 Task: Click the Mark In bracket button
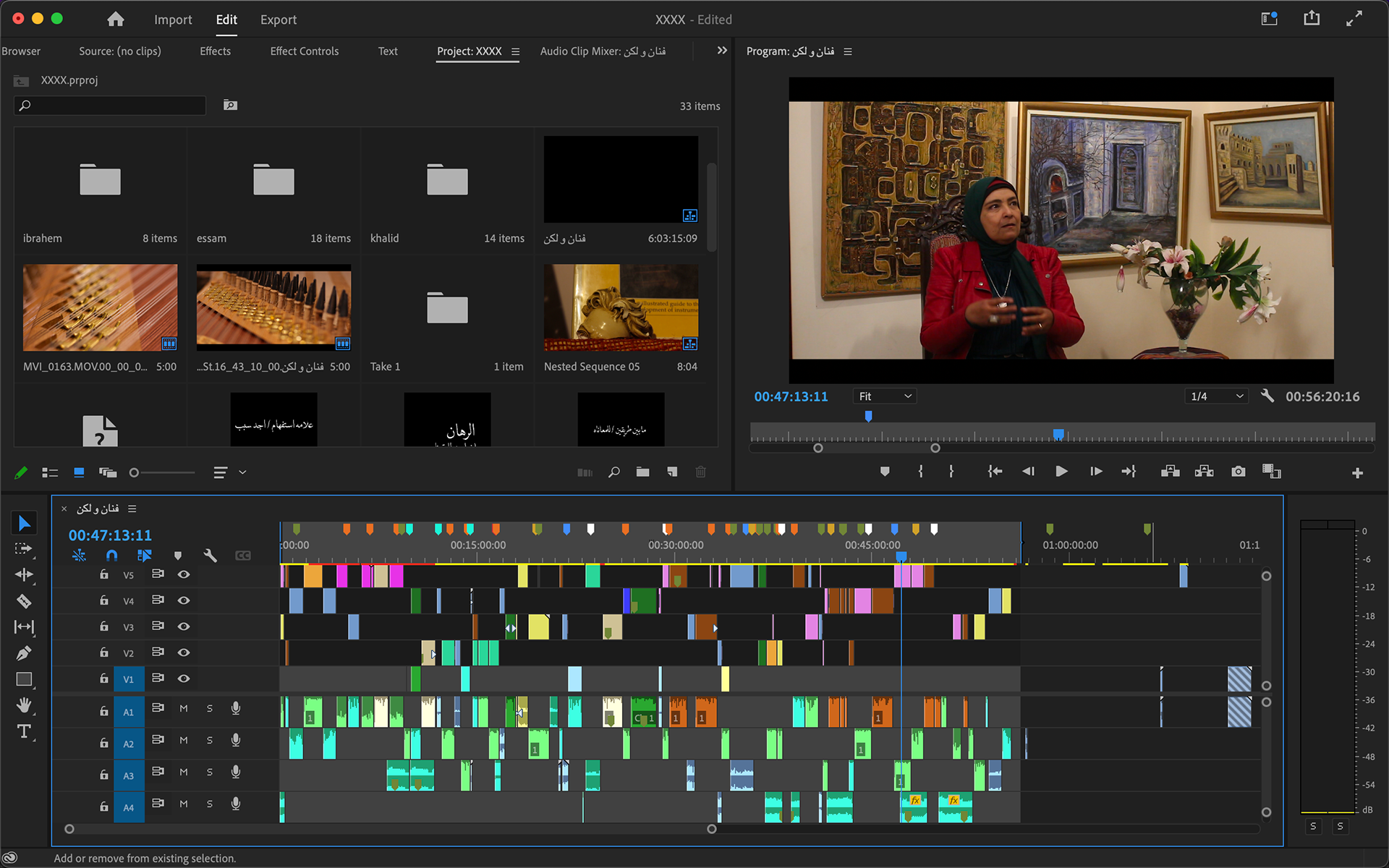[x=920, y=472]
